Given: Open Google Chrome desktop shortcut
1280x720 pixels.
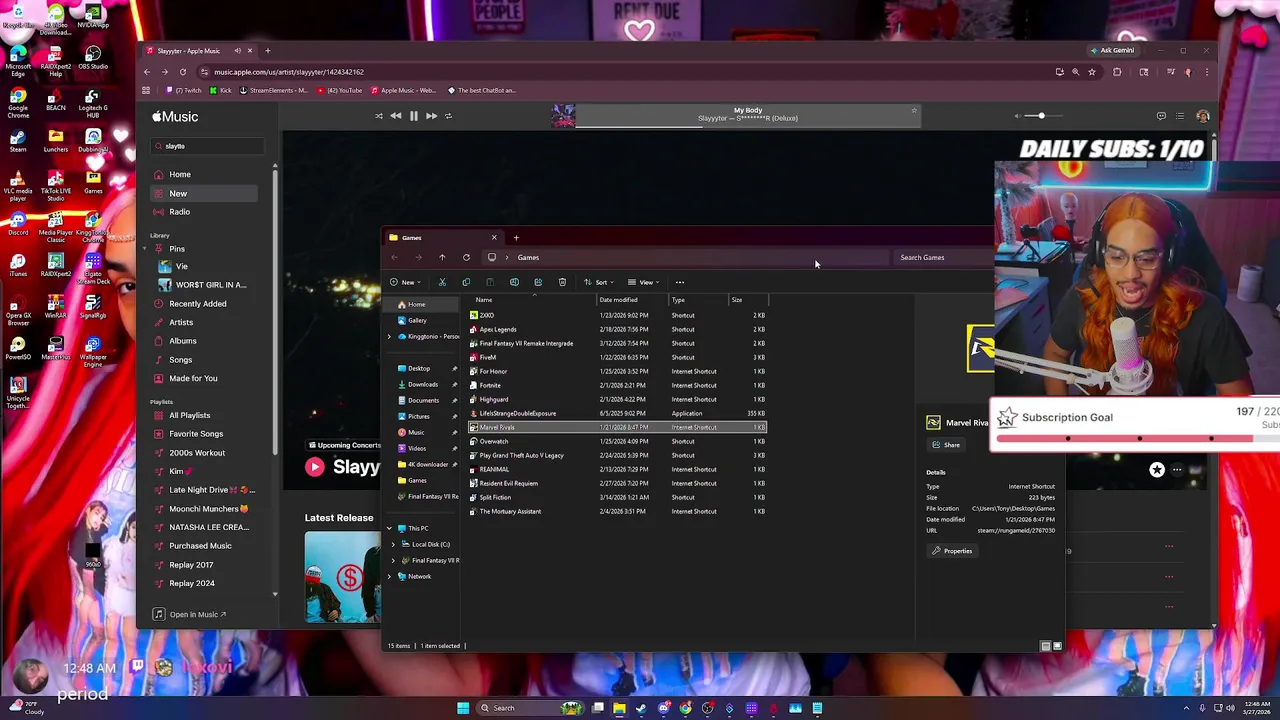Looking at the screenshot, I should tap(18, 100).
